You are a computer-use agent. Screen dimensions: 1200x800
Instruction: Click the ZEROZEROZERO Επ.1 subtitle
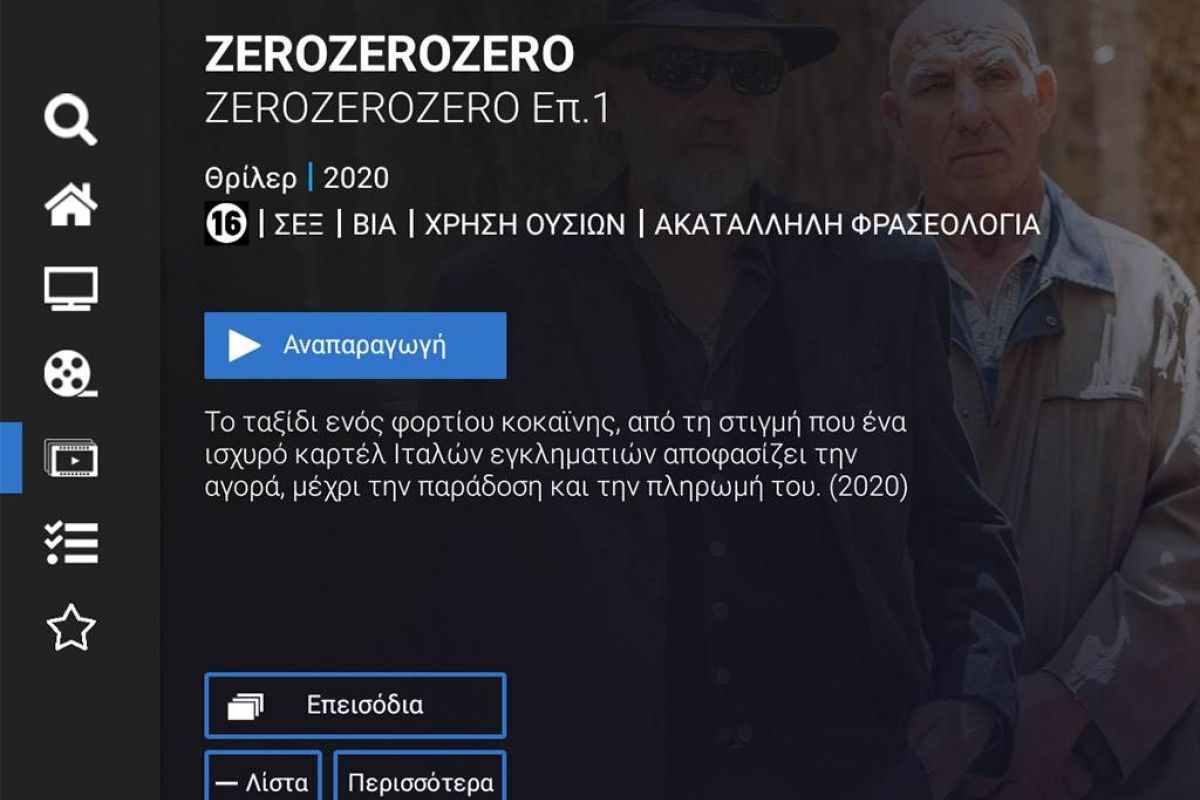point(406,110)
